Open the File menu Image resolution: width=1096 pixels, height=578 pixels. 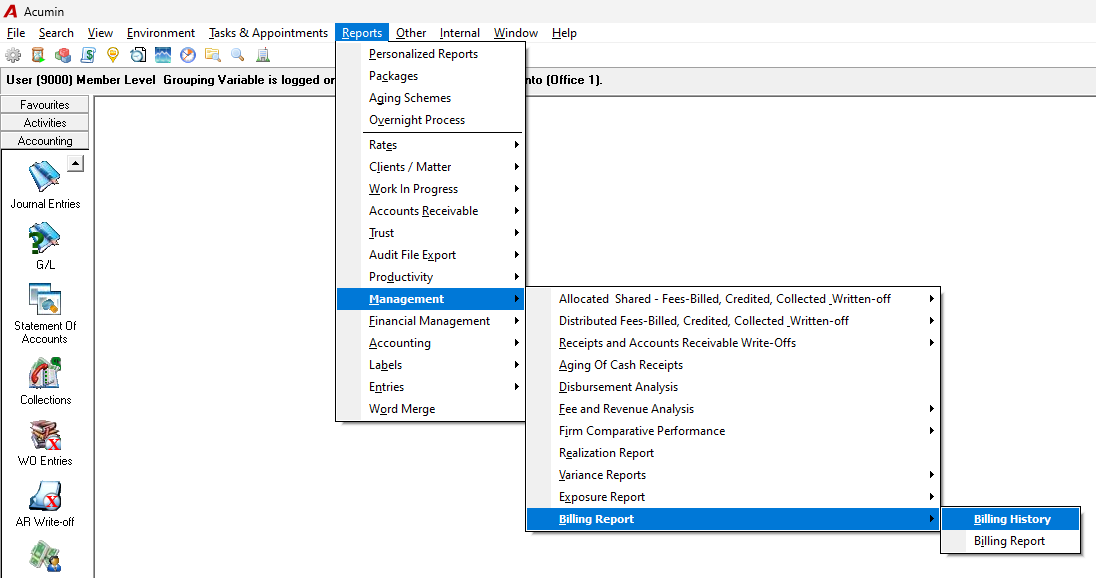coord(16,33)
